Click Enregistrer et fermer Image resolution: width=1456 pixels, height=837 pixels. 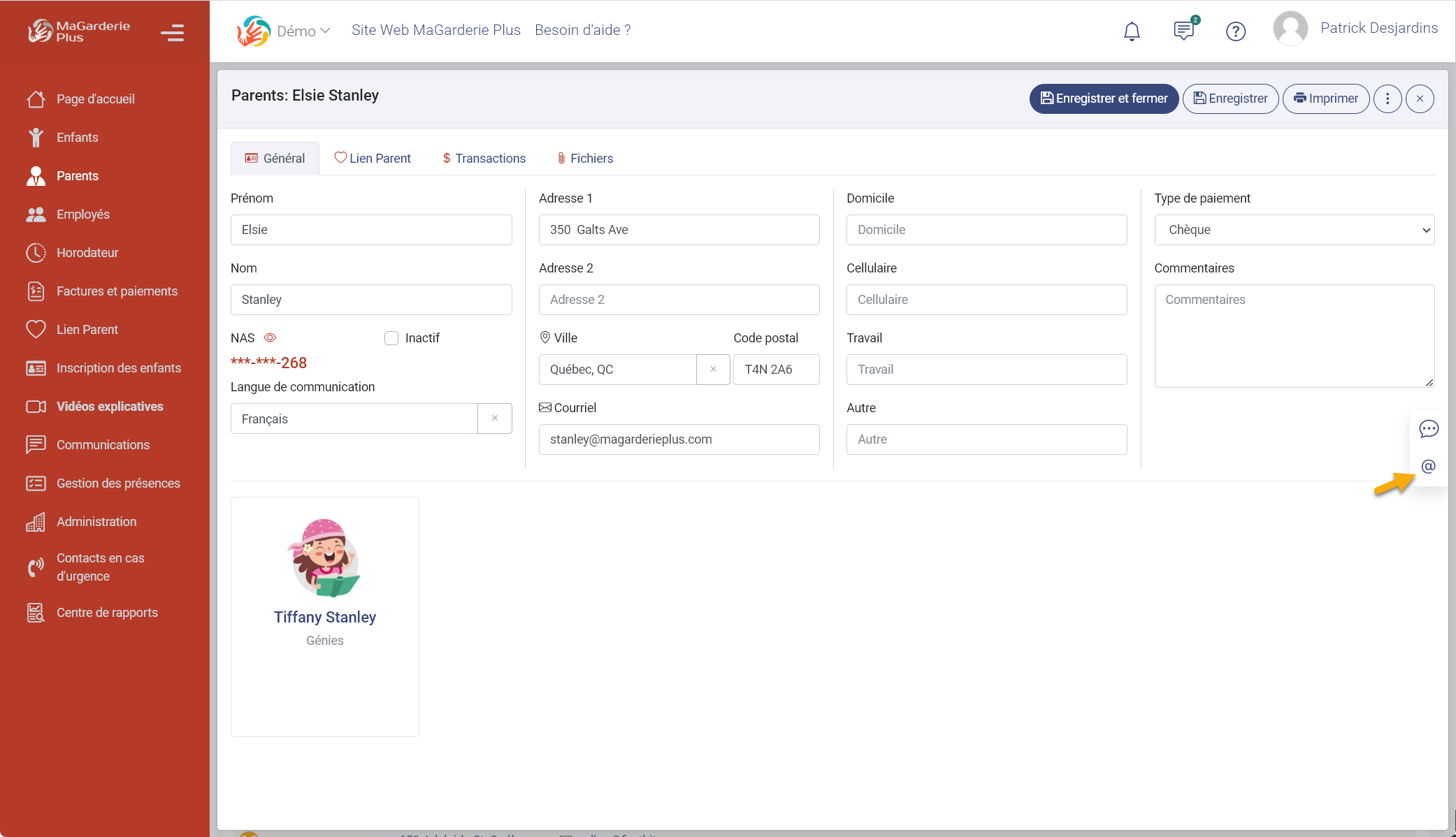(x=1103, y=99)
